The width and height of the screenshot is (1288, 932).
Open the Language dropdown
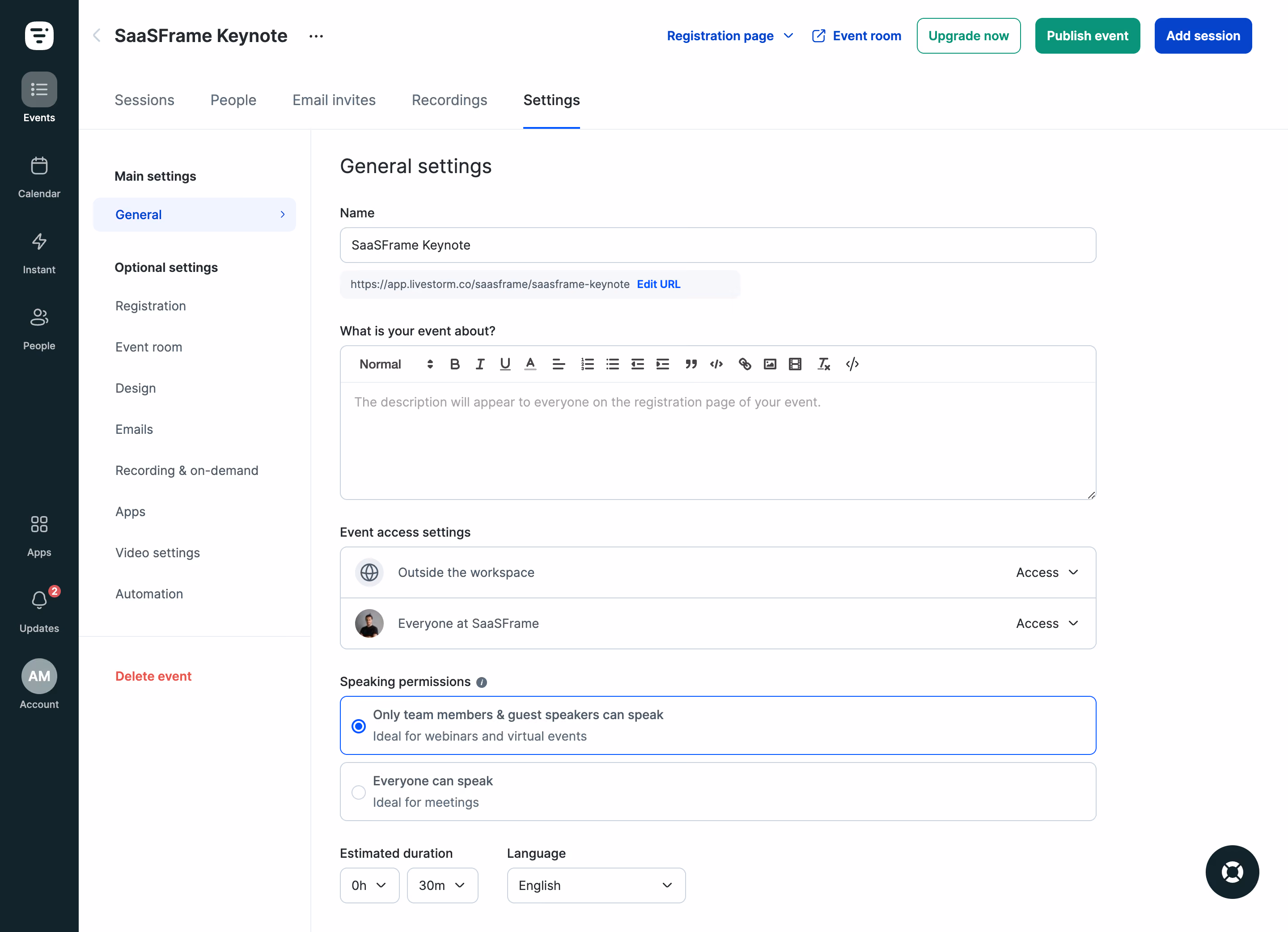coord(596,885)
